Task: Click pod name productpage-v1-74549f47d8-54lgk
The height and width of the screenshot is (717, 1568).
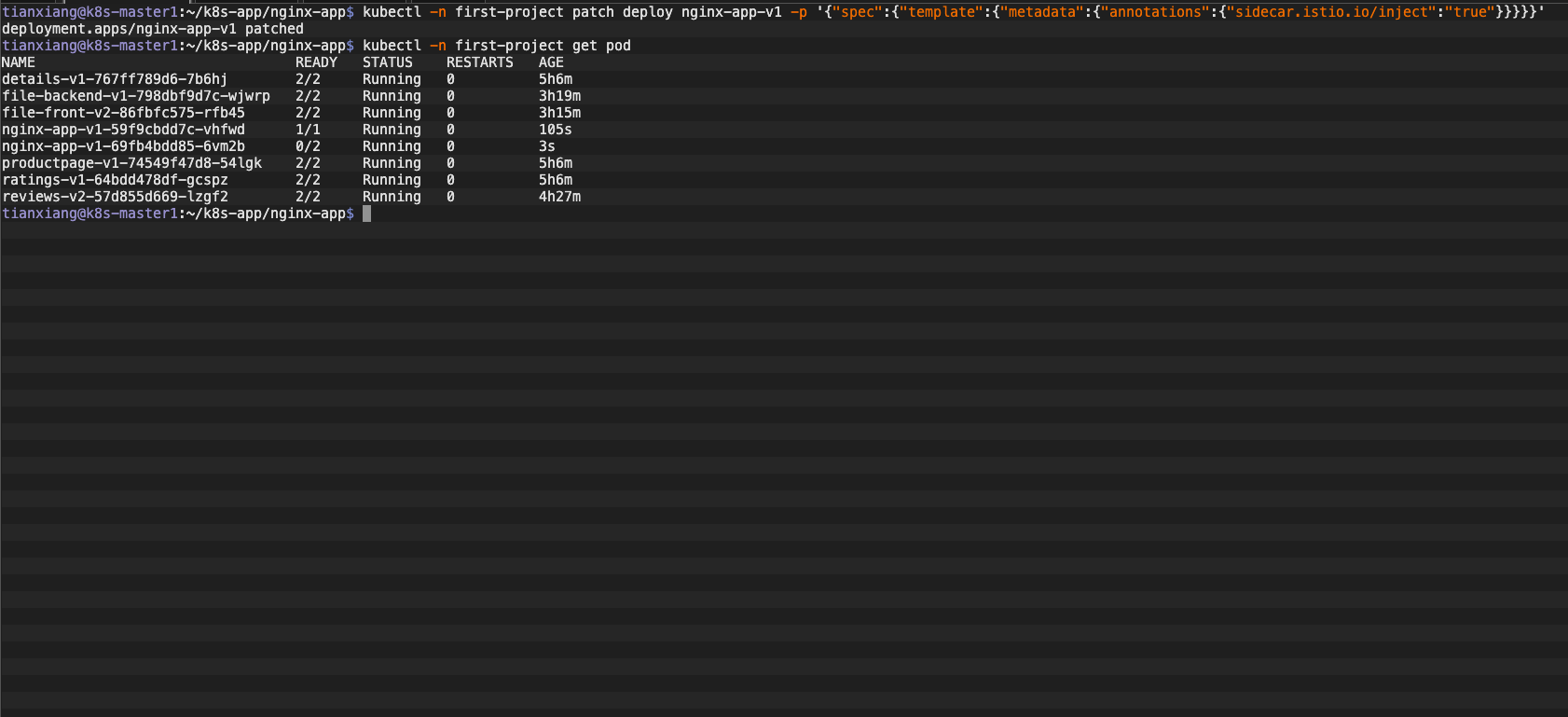Action: tap(131, 163)
